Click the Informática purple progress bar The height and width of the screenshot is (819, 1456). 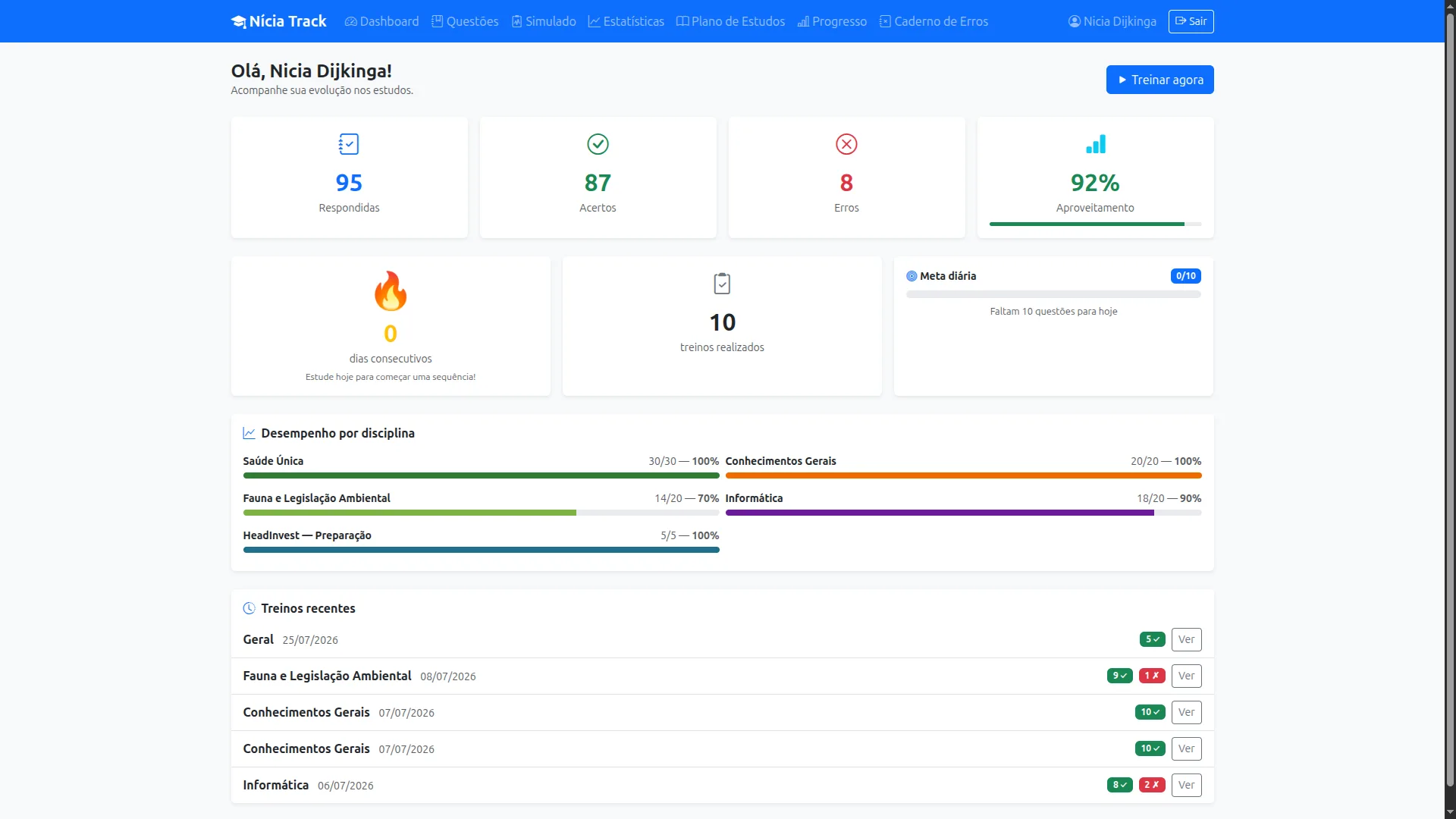click(963, 513)
